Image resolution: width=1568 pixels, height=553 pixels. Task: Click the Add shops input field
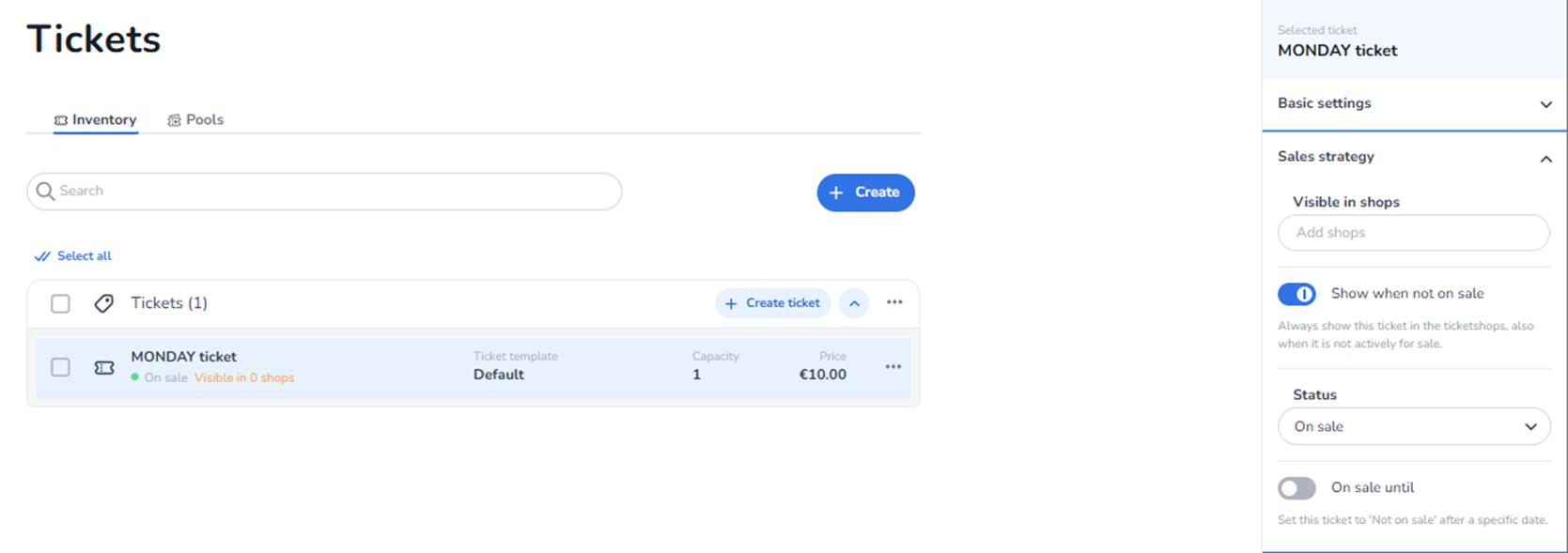point(1413,233)
